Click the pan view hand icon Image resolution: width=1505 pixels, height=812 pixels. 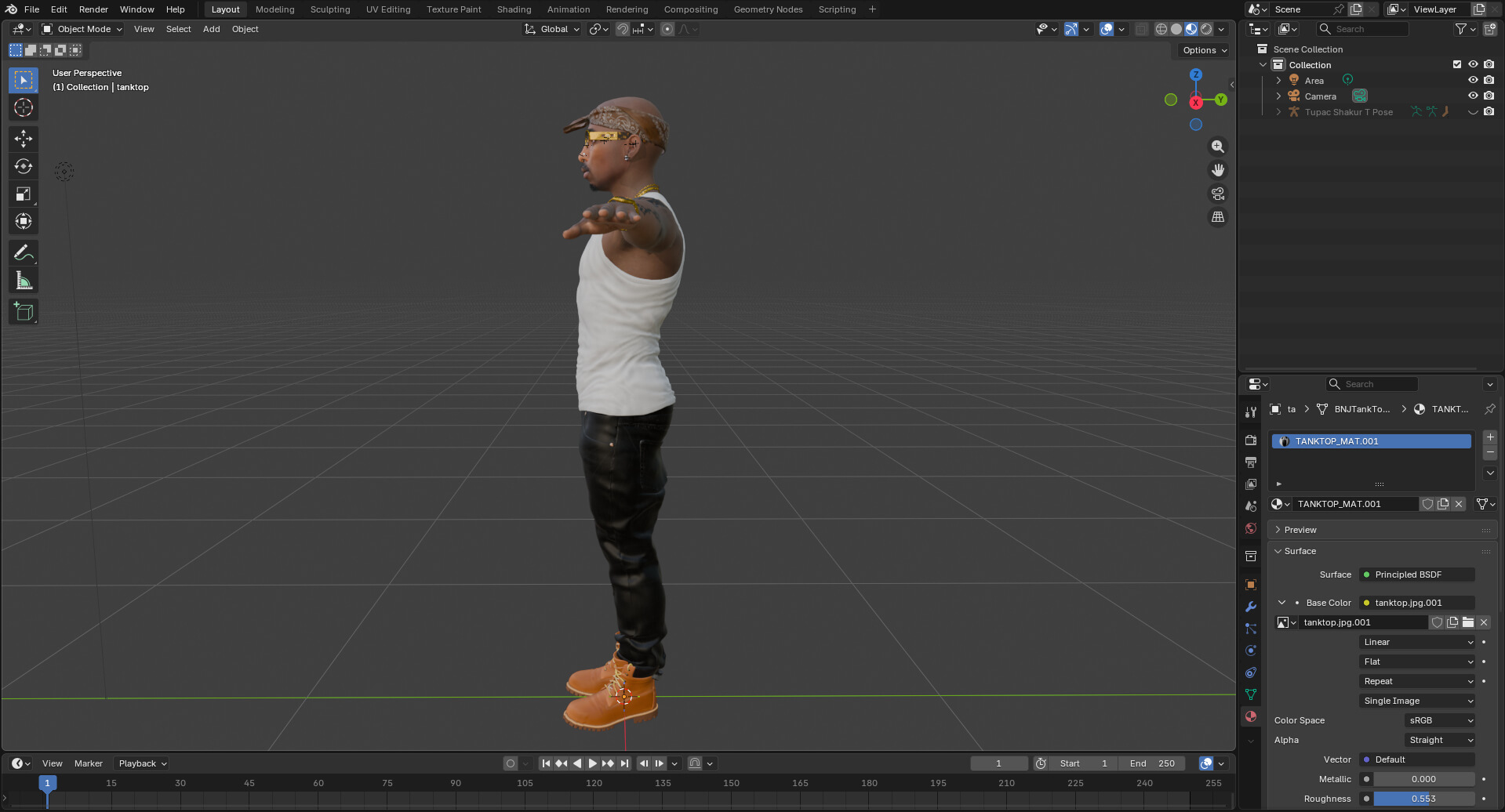click(x=1218, y=170)
